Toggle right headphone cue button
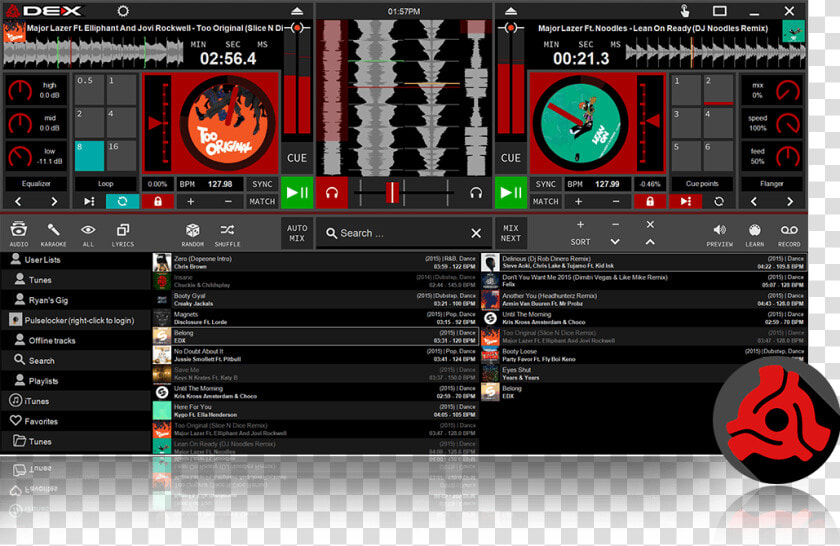Image resolution: width=840 pixels, height=546 pixels. [476, 193]
